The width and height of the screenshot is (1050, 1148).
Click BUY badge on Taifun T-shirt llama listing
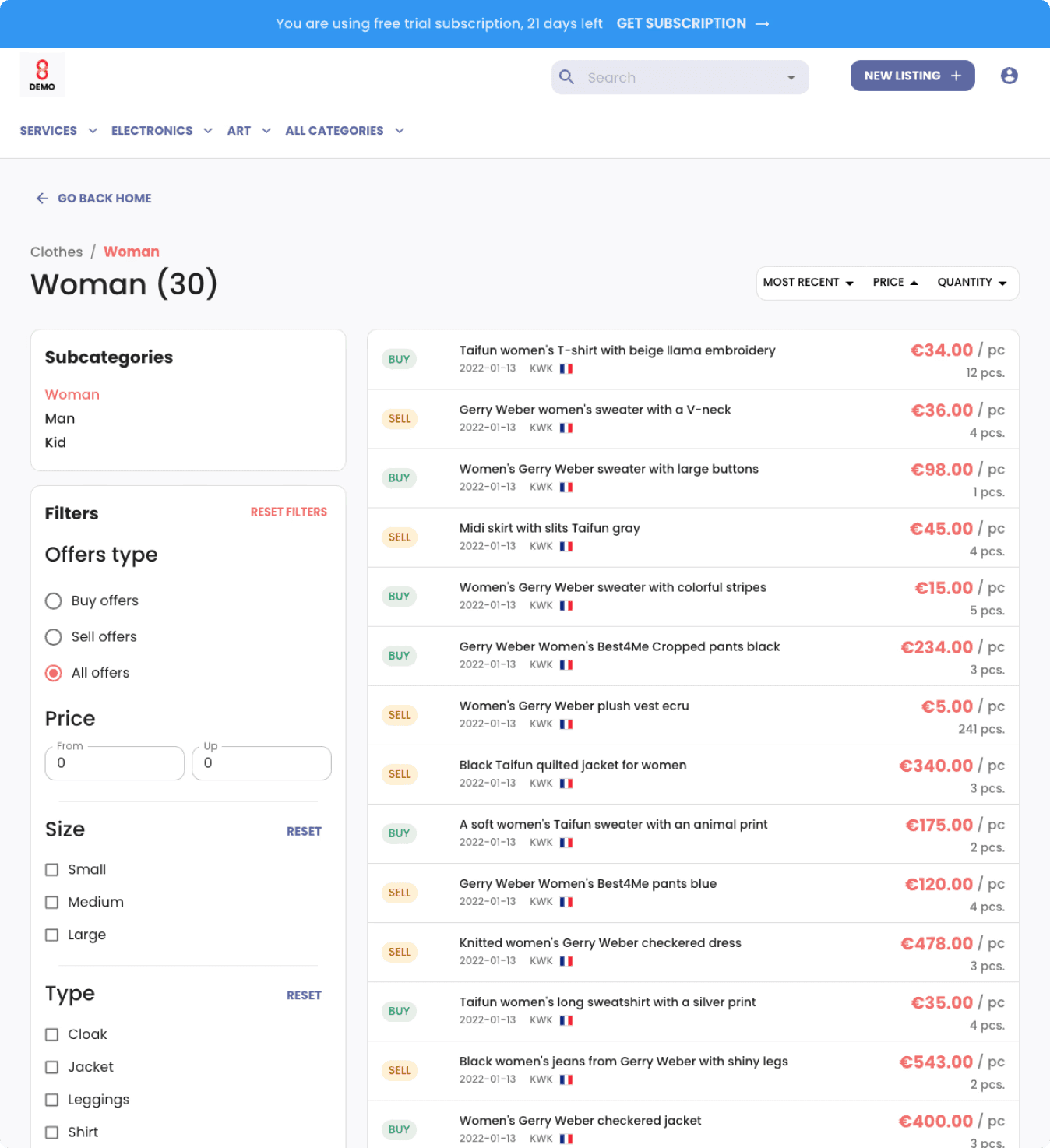point(399,359)
